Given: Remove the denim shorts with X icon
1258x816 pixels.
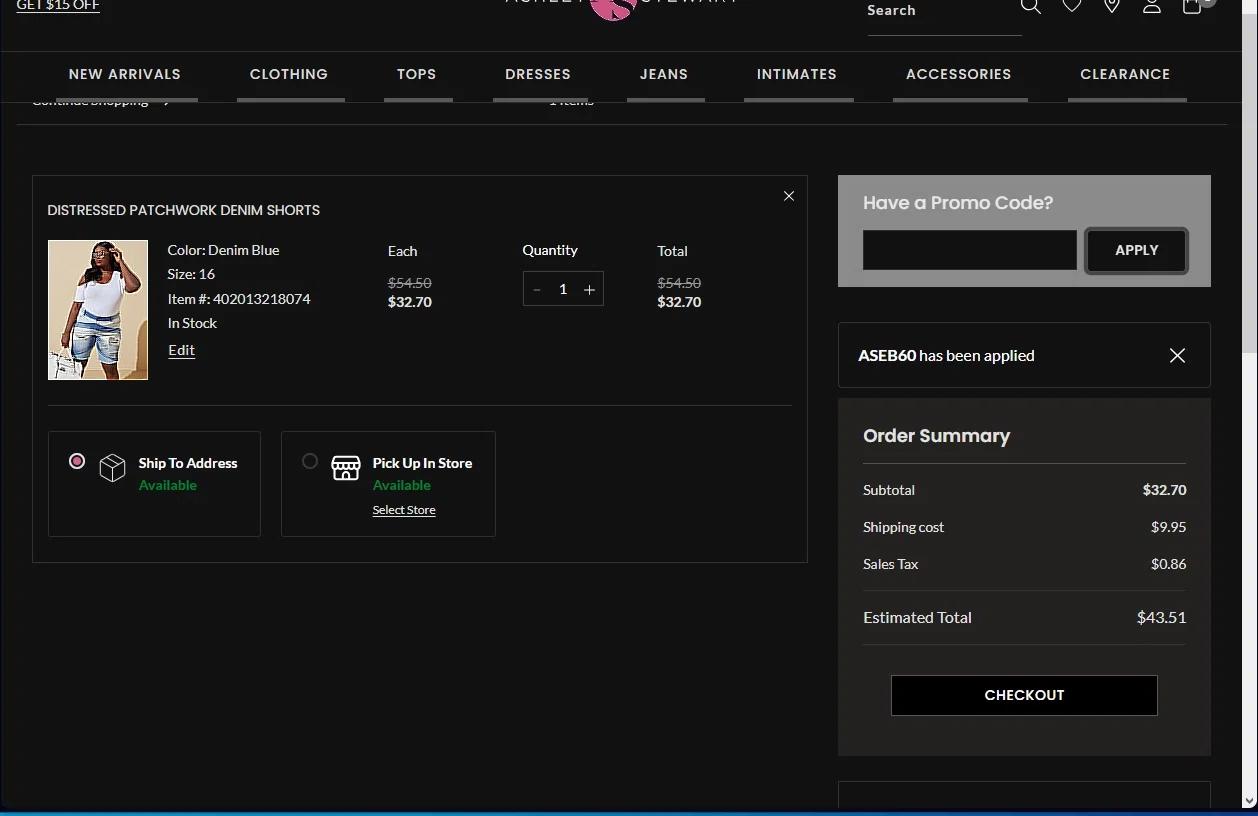Looking at the screenshot, I should (789, 196).
